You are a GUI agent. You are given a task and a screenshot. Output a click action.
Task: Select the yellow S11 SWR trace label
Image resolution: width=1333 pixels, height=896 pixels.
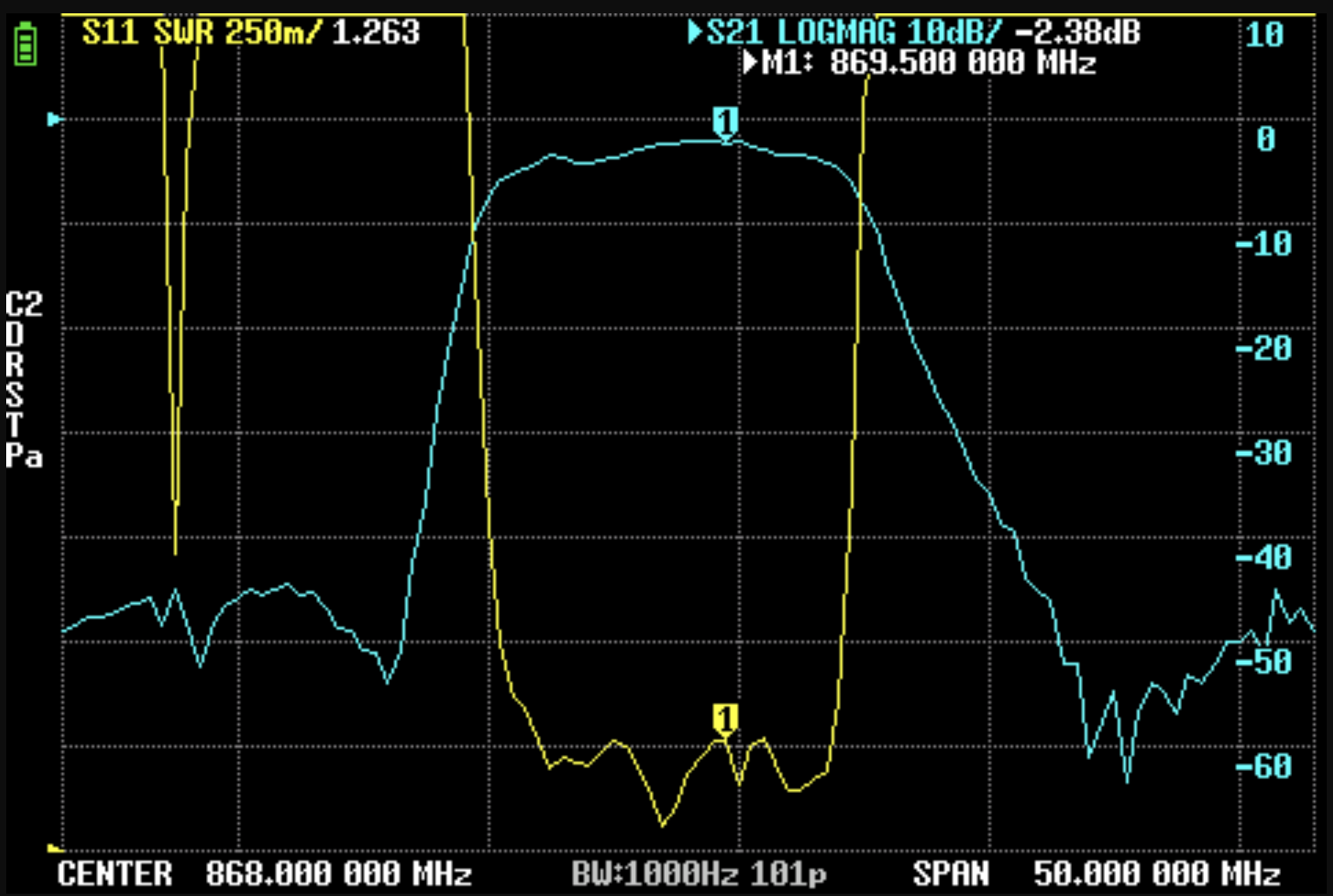coord(202,33)
